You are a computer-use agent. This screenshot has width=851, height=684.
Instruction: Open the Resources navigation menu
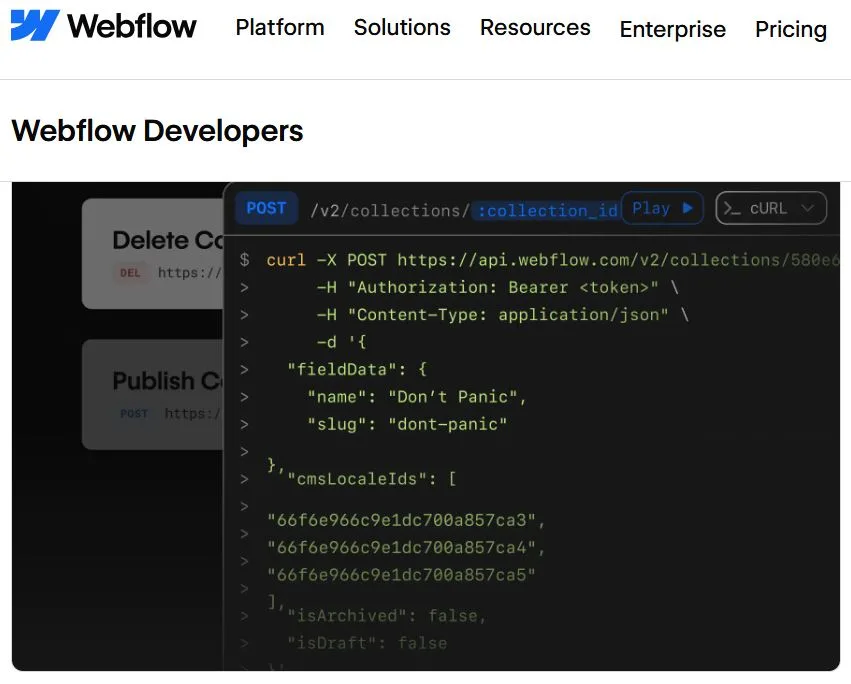coord(535,28)
